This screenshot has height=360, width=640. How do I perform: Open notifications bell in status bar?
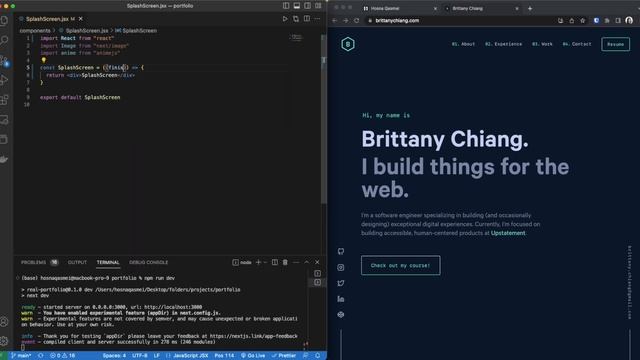tap(318, 356)
